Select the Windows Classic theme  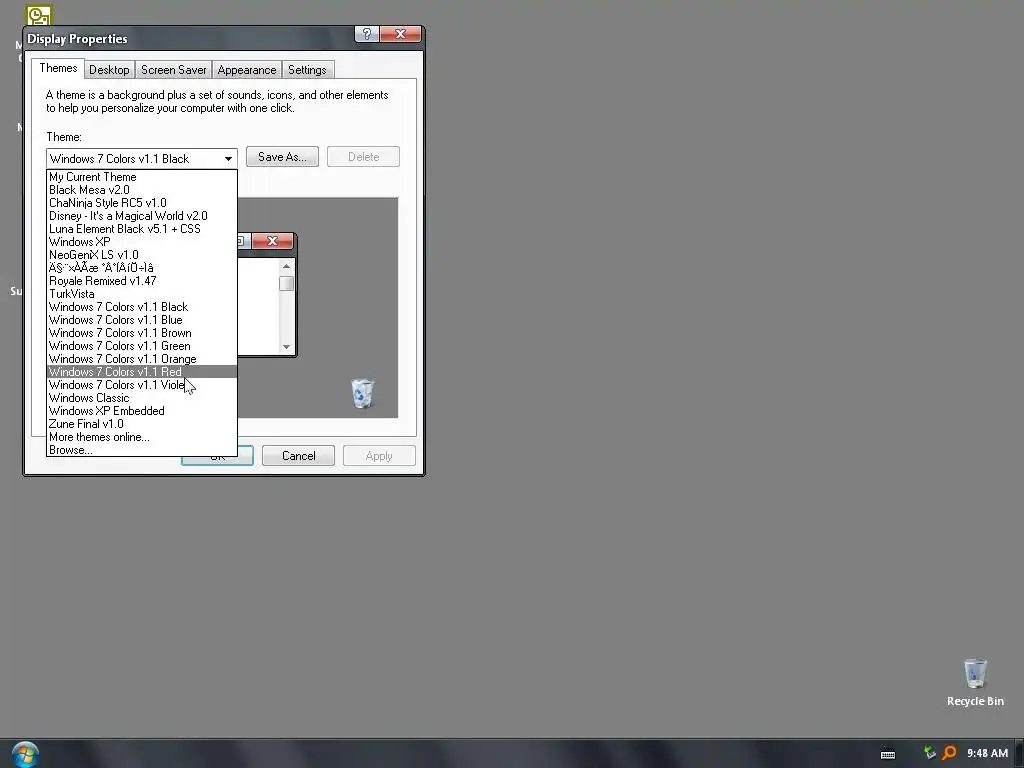(x=142, y=398)
